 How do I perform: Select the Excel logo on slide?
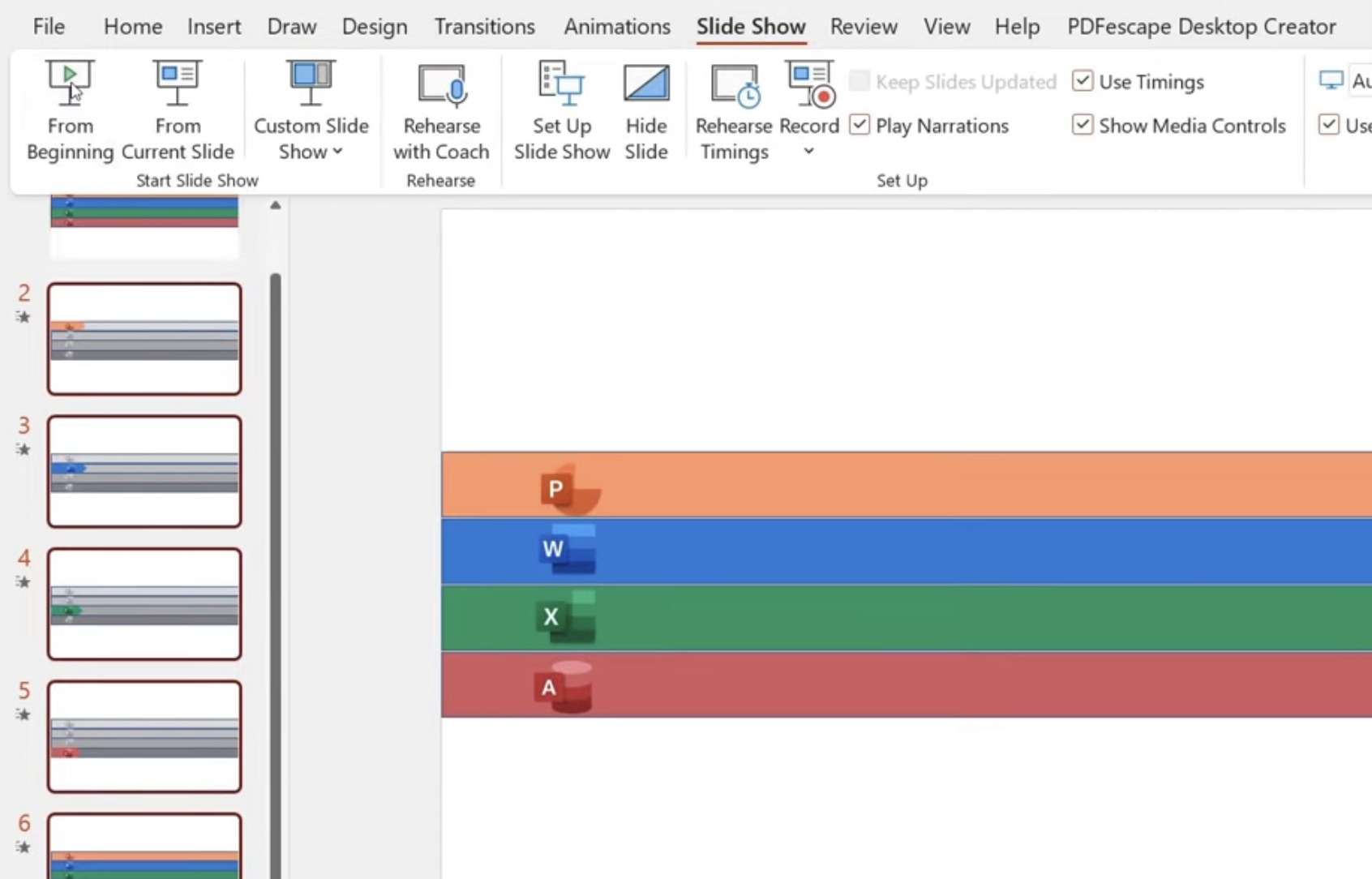[x=566, y=617]
